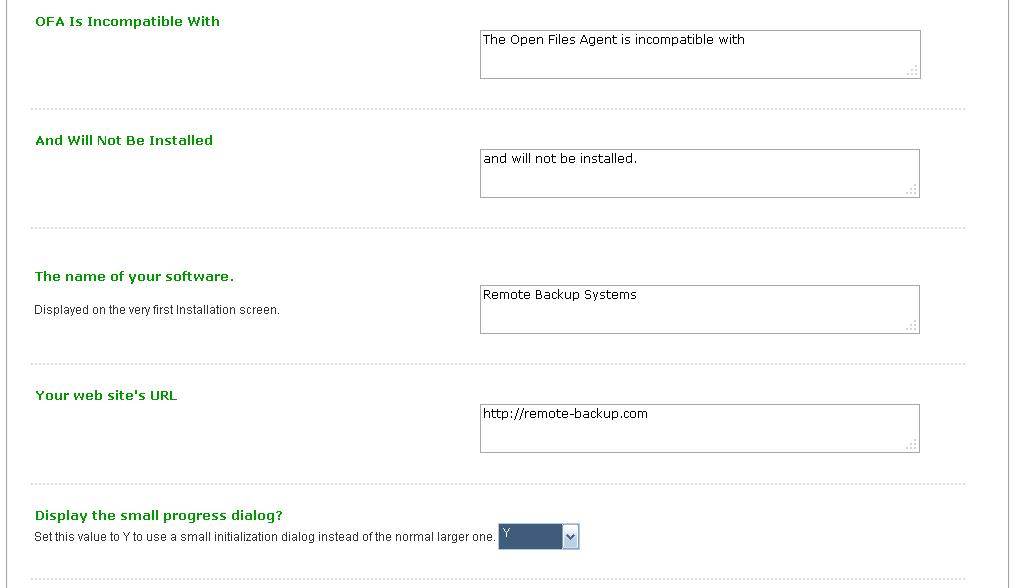Click the dotted divider above 'The name of your software'
The image size is (1015, 588).
coord(498,228)
